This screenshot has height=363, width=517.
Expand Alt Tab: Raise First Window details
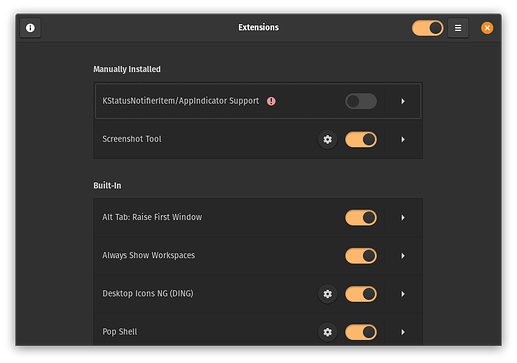pos(403,218)
